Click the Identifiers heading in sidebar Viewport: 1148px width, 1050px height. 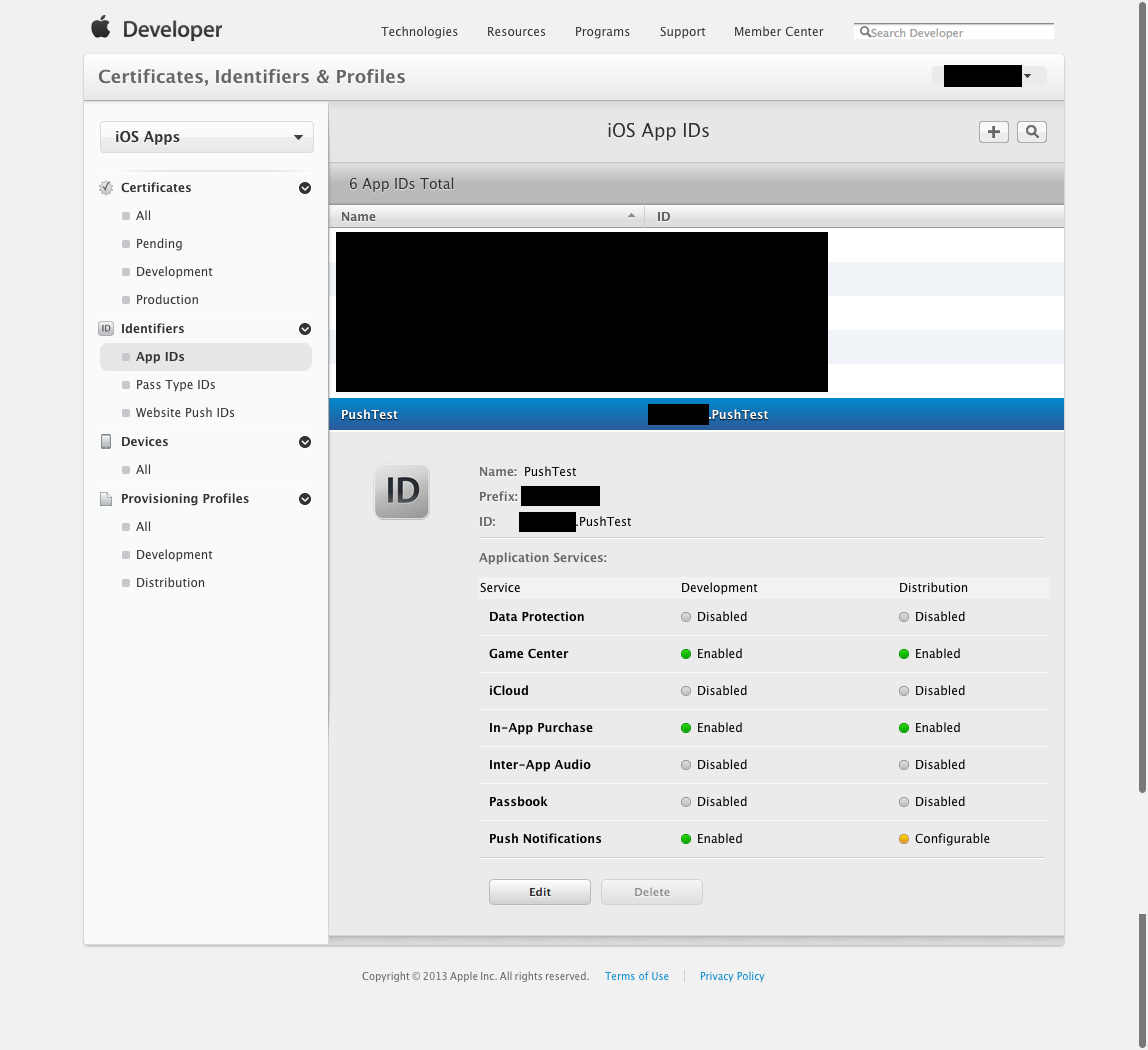152,329
